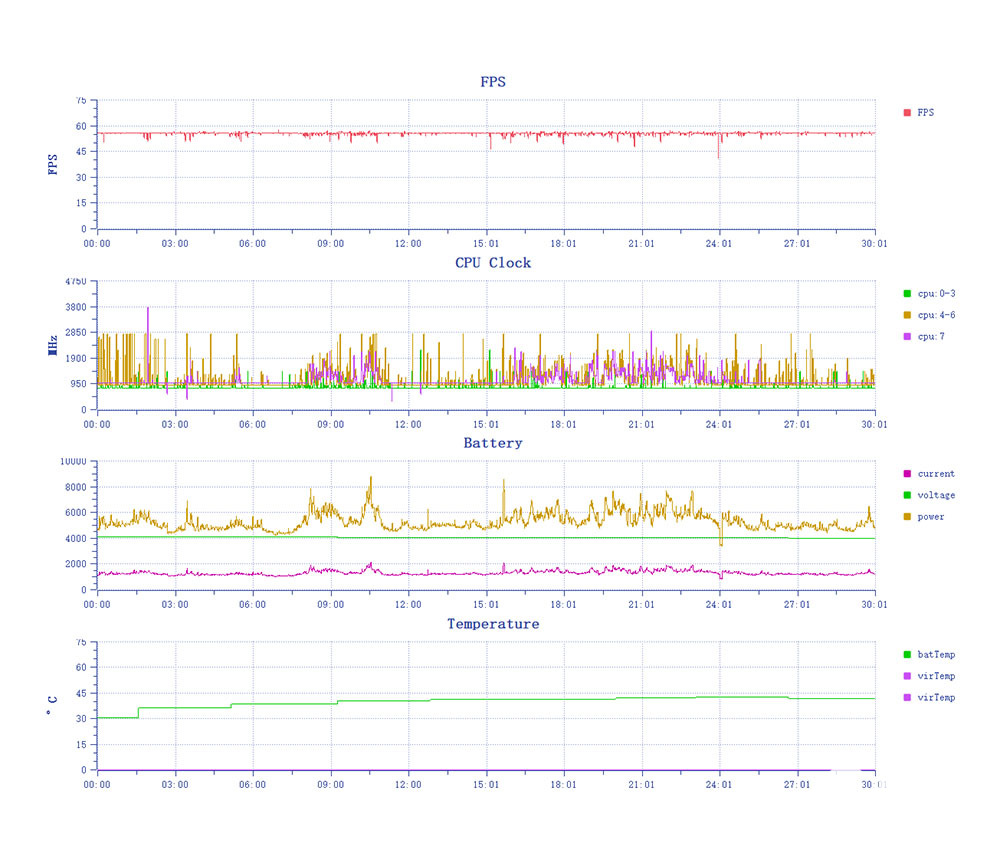The width and height of the screenshot is (1000, 853).
Task: Select the Battery chart title
Action: point(493,443)
